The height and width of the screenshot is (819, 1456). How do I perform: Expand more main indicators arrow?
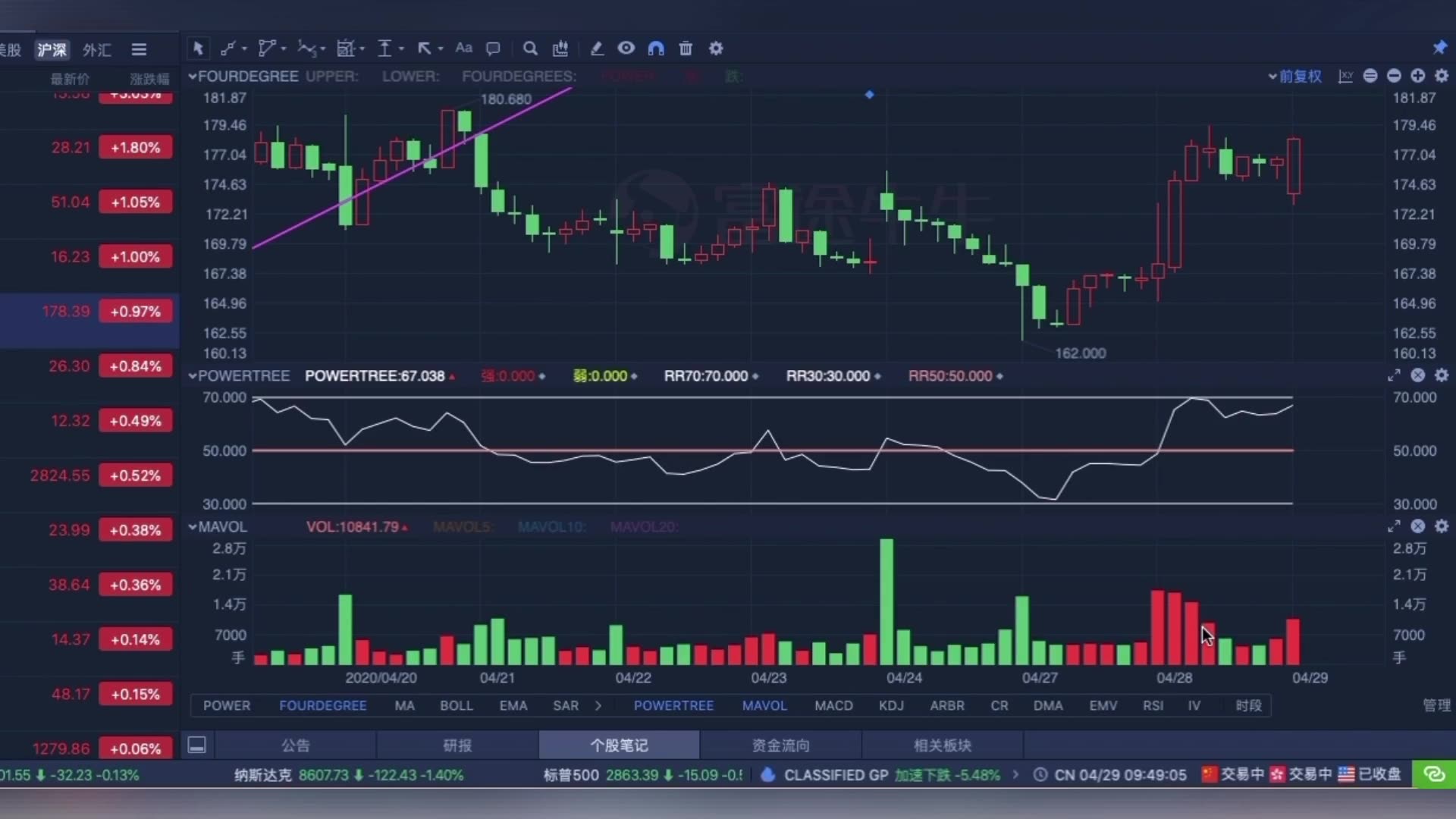tap(598, 706)
